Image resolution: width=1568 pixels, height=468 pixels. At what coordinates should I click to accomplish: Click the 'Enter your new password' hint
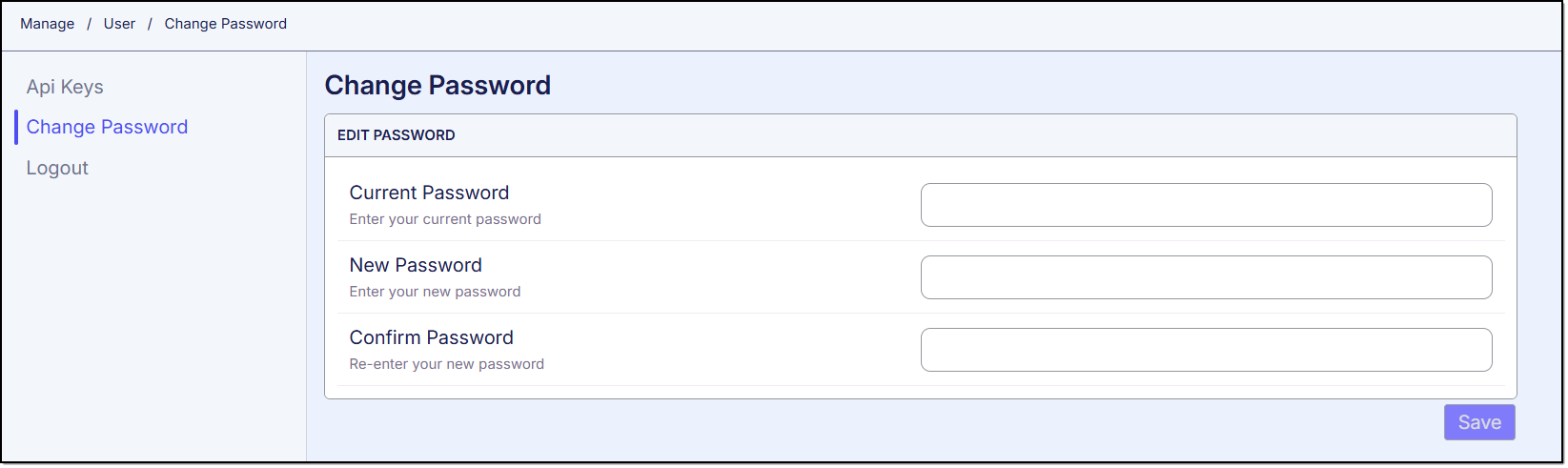click(435, 292)
